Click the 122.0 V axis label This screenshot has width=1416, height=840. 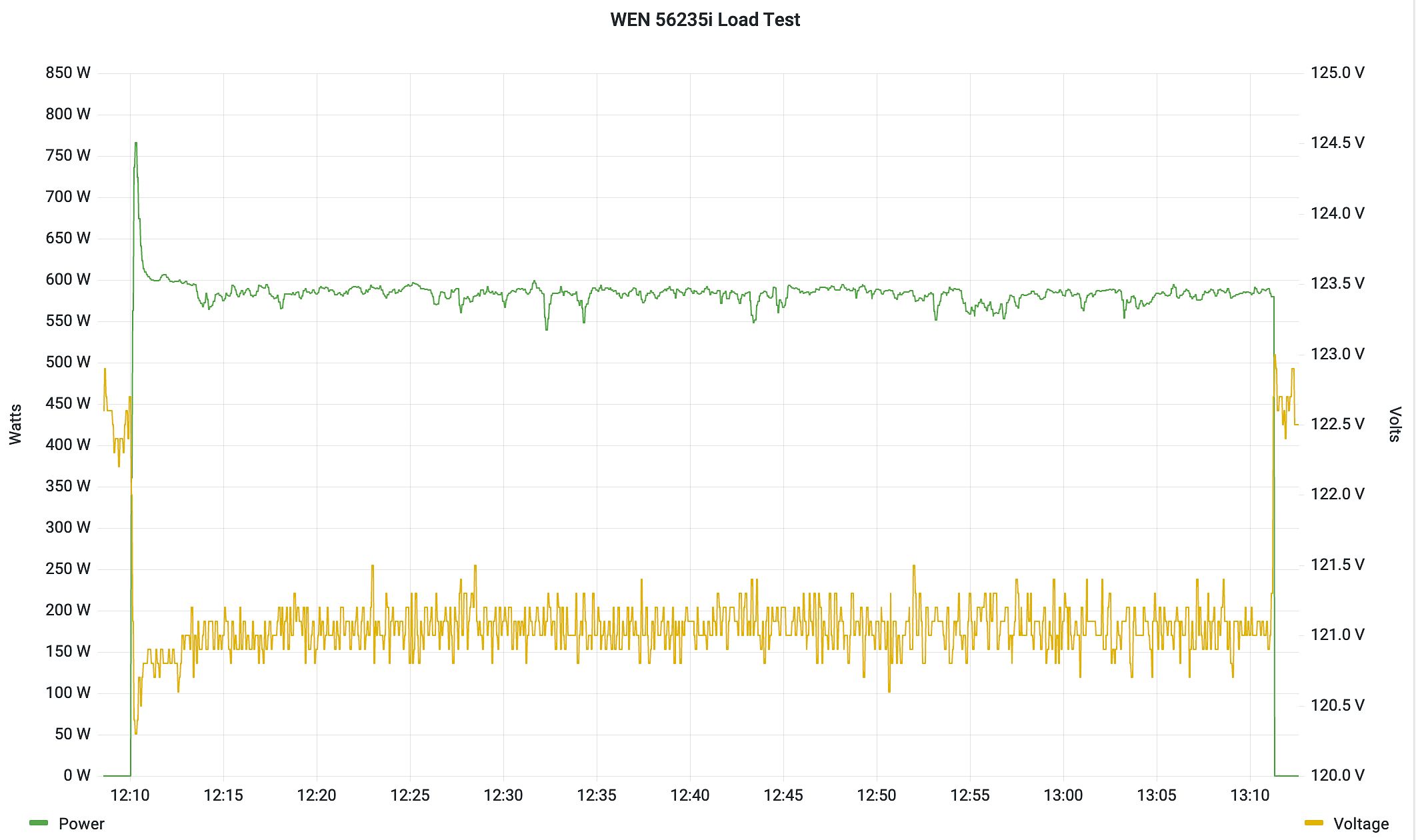1337,494
